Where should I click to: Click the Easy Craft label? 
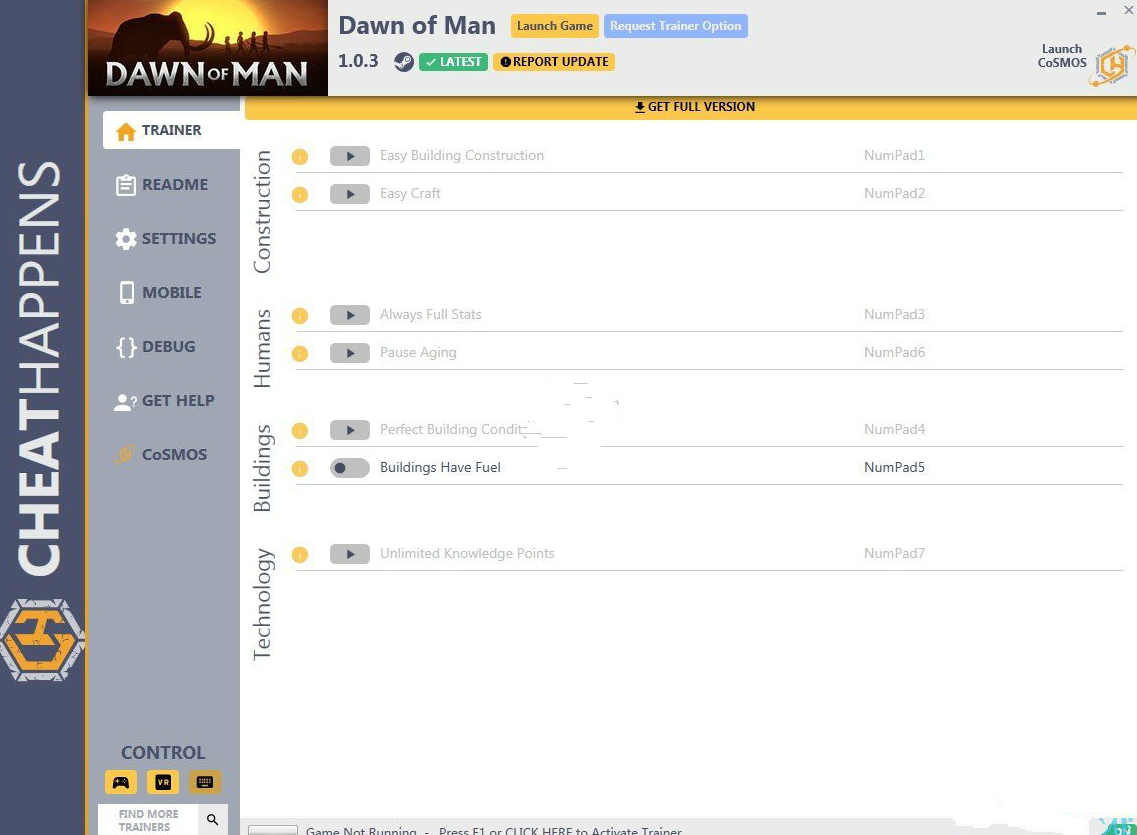(x=410, y=194)
